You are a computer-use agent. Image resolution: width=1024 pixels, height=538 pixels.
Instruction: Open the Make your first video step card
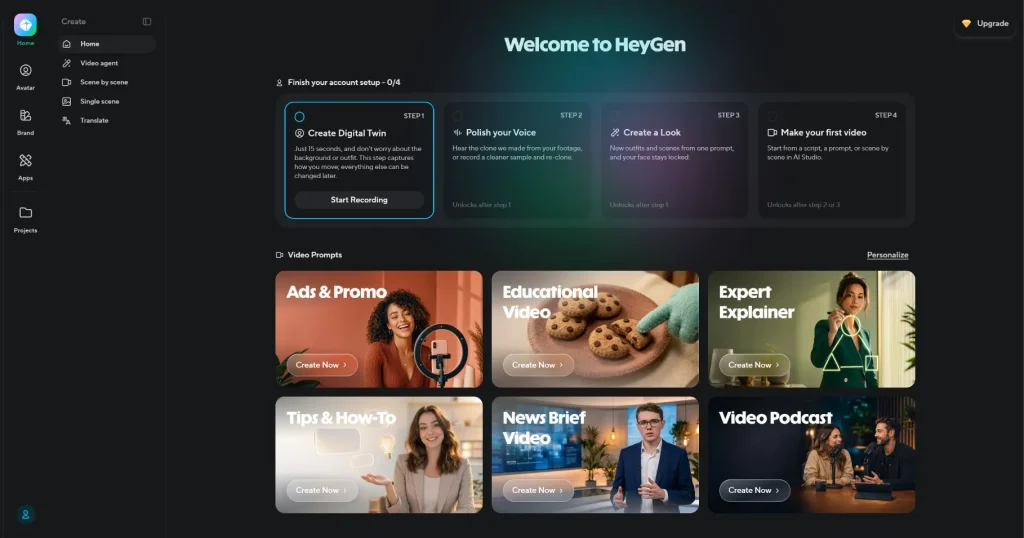(x=832, y=160)
